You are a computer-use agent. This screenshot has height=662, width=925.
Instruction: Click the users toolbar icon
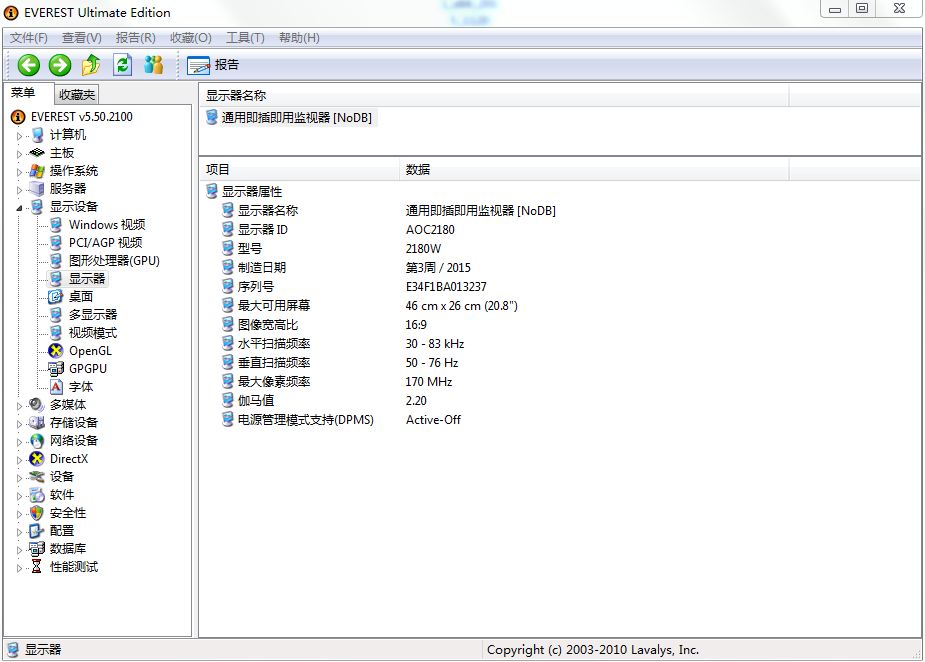153,65
